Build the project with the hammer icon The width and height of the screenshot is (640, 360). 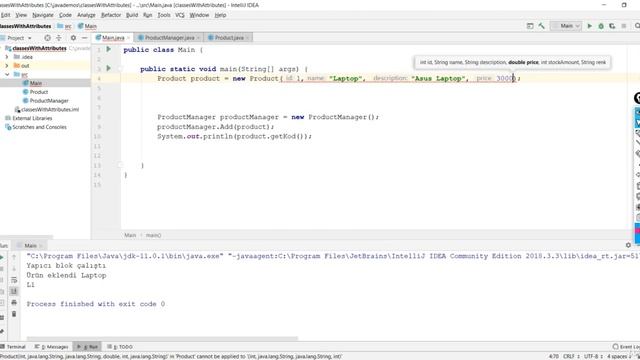pos(542,26)
